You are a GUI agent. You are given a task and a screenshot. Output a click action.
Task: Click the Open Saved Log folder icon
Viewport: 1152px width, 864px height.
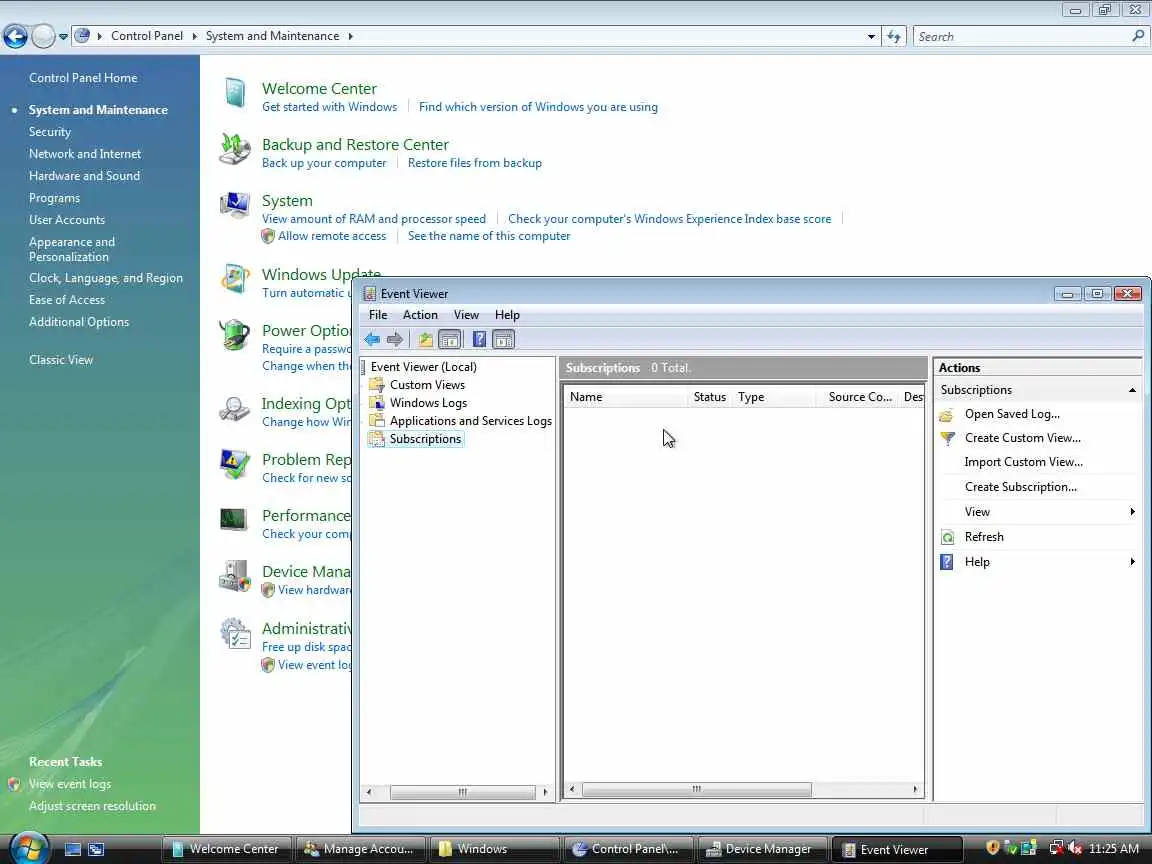[947, 414]
